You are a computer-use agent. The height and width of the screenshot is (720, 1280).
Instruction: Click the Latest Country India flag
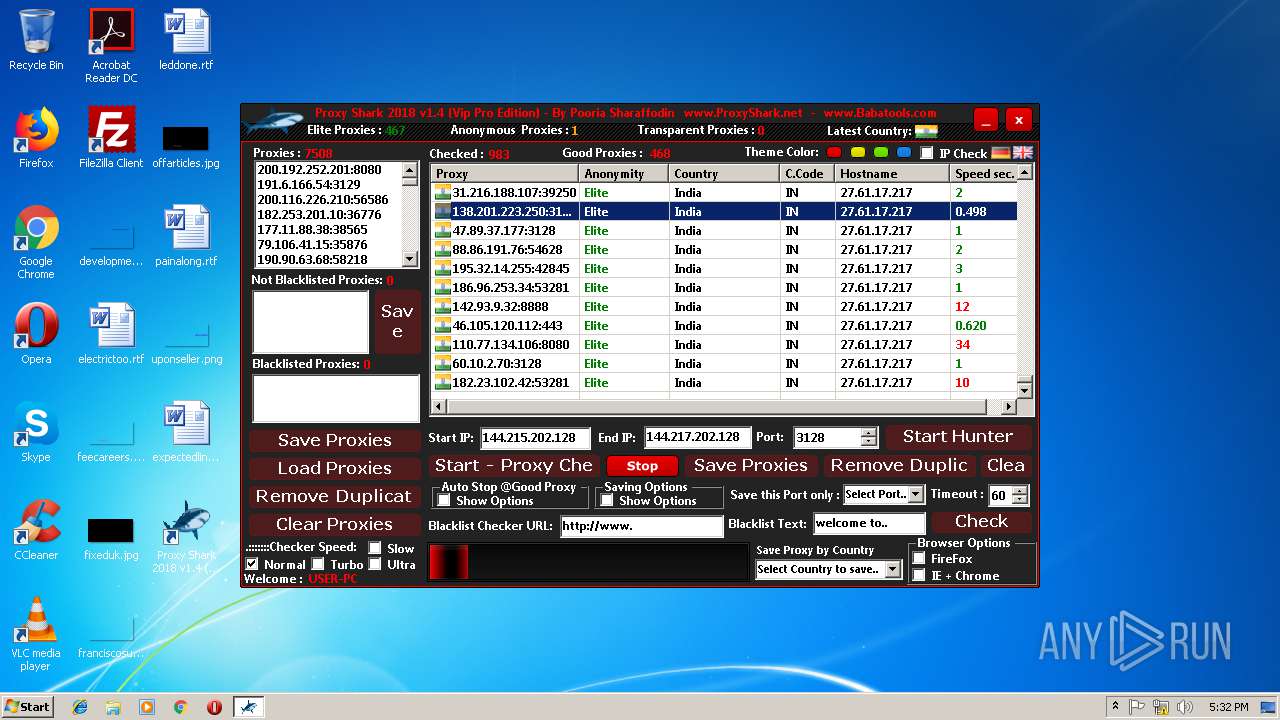click(926, 131)
